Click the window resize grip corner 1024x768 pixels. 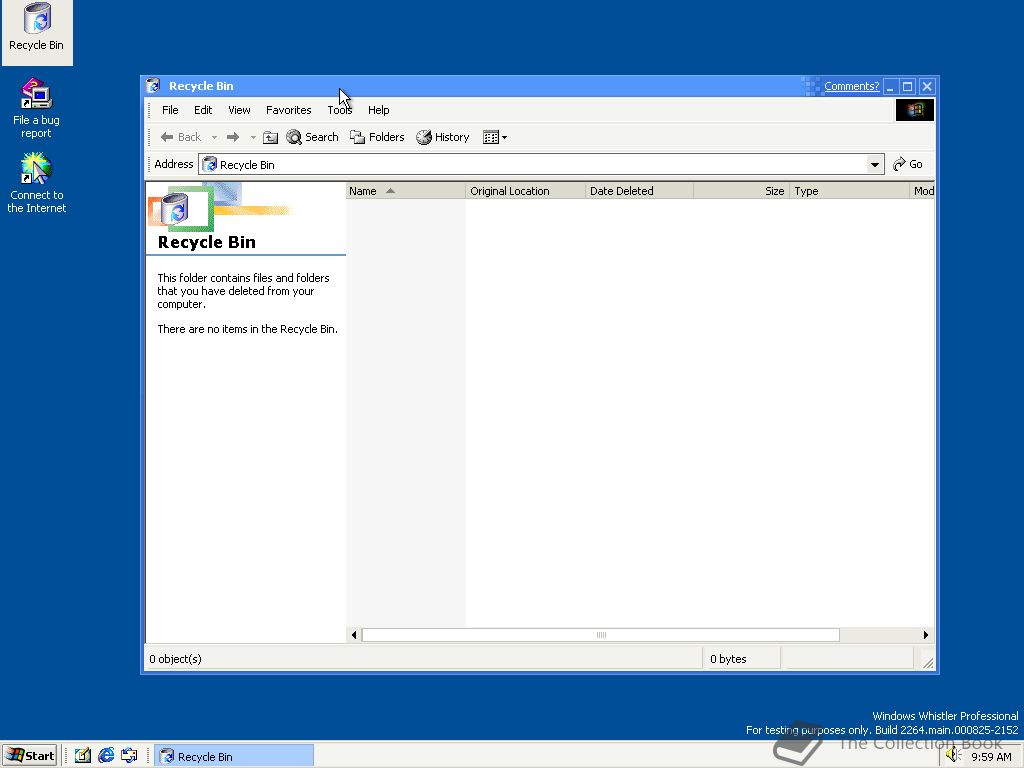click(927, 662)
